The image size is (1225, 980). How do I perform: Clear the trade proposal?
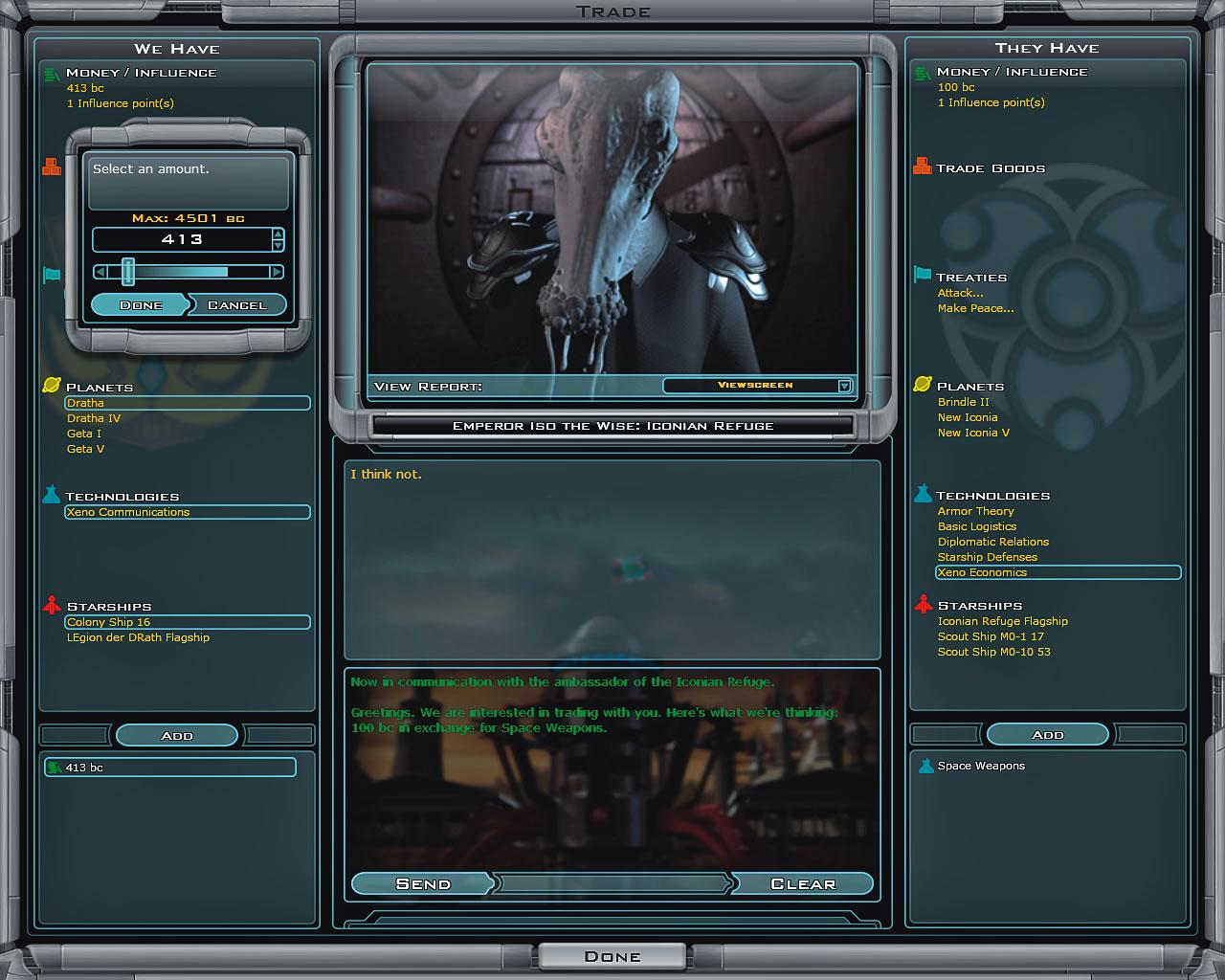tap(803, 883)
